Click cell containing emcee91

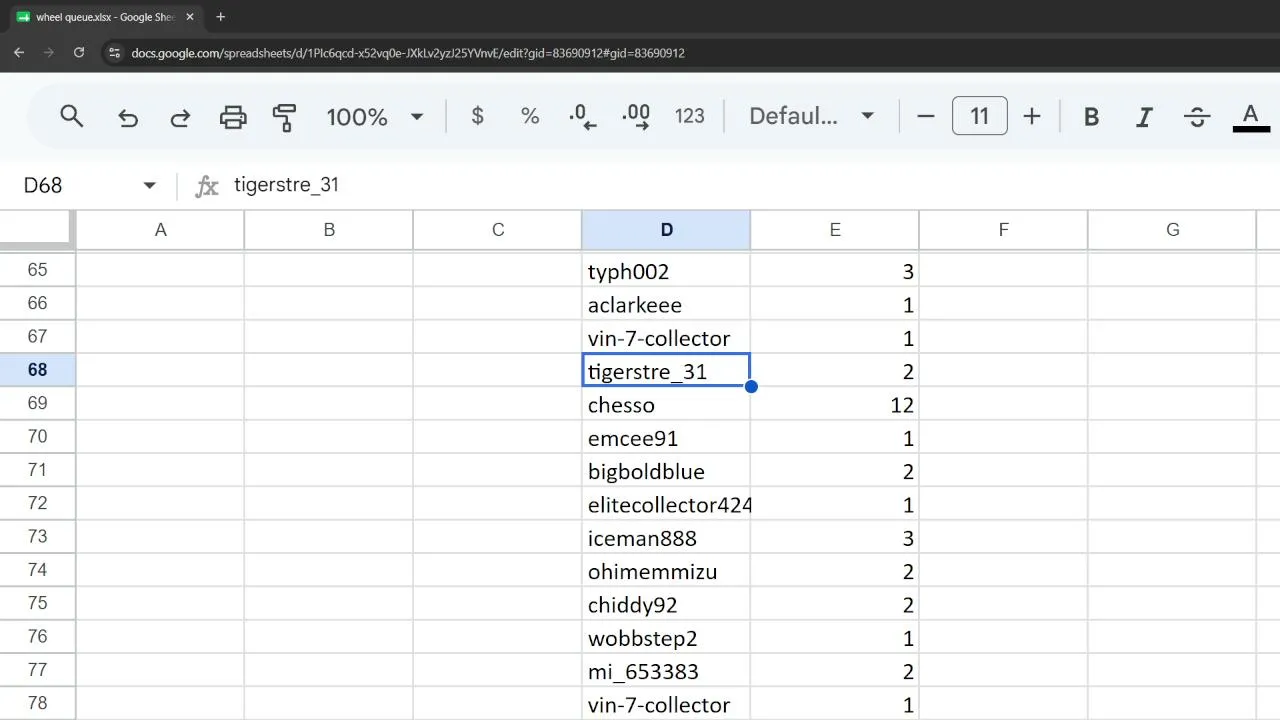pos(666,438)
